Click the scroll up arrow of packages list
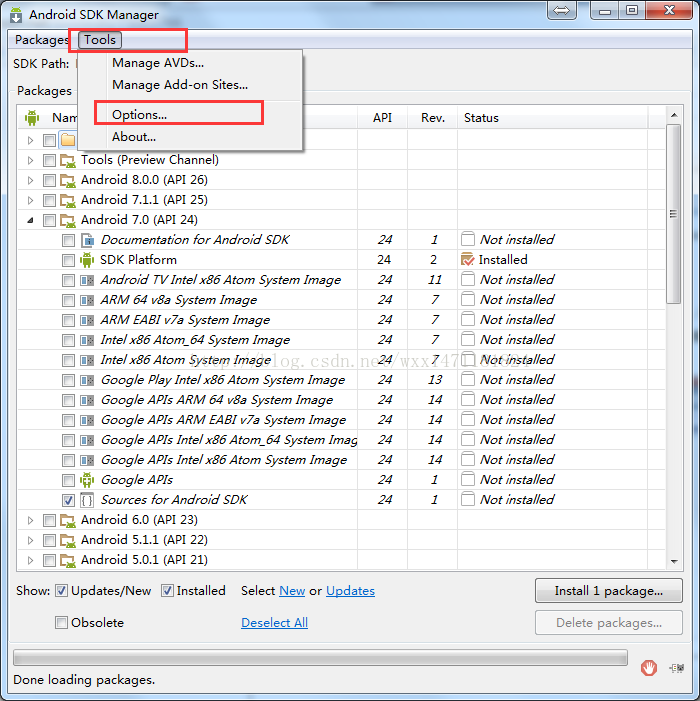The height and width of the screenshot is (701, 700). [x=674, y=115]
